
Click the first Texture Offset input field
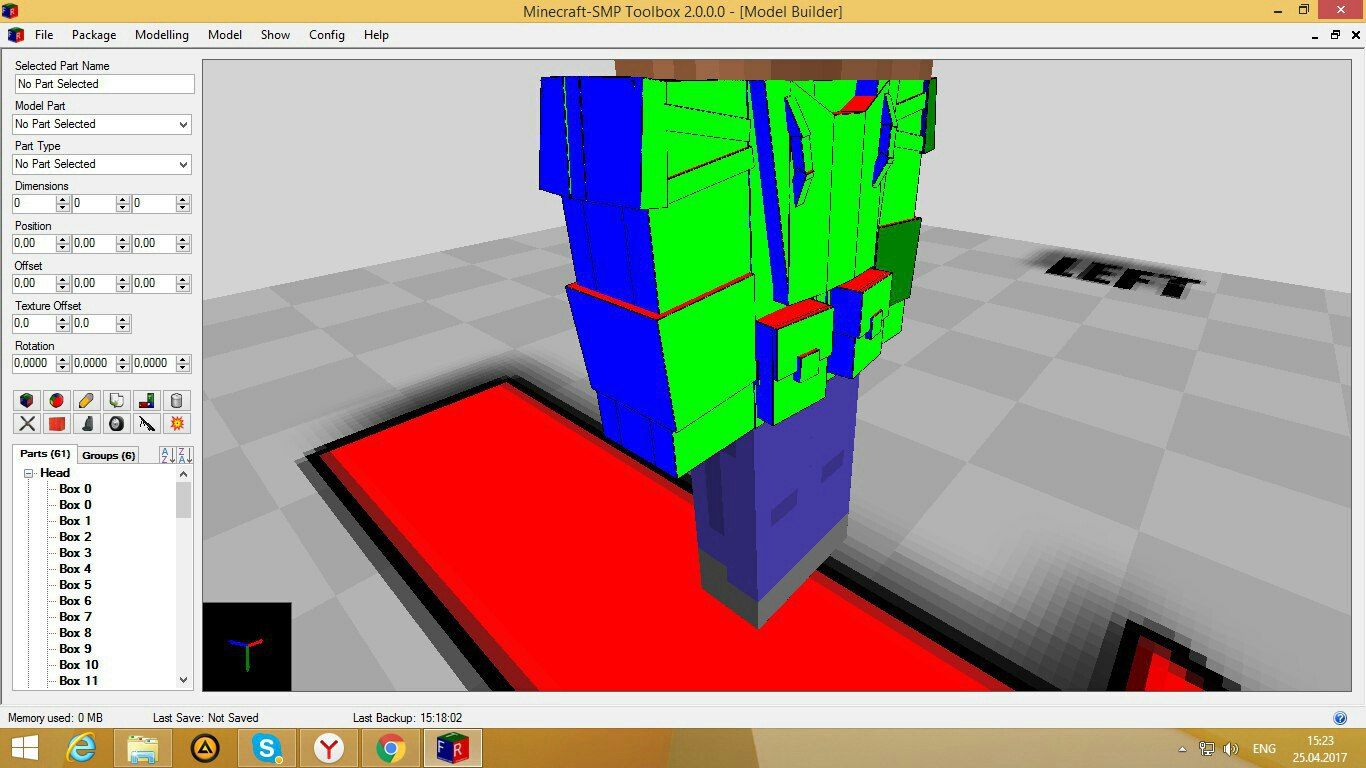pyautogui.click(x=34, y=323)
